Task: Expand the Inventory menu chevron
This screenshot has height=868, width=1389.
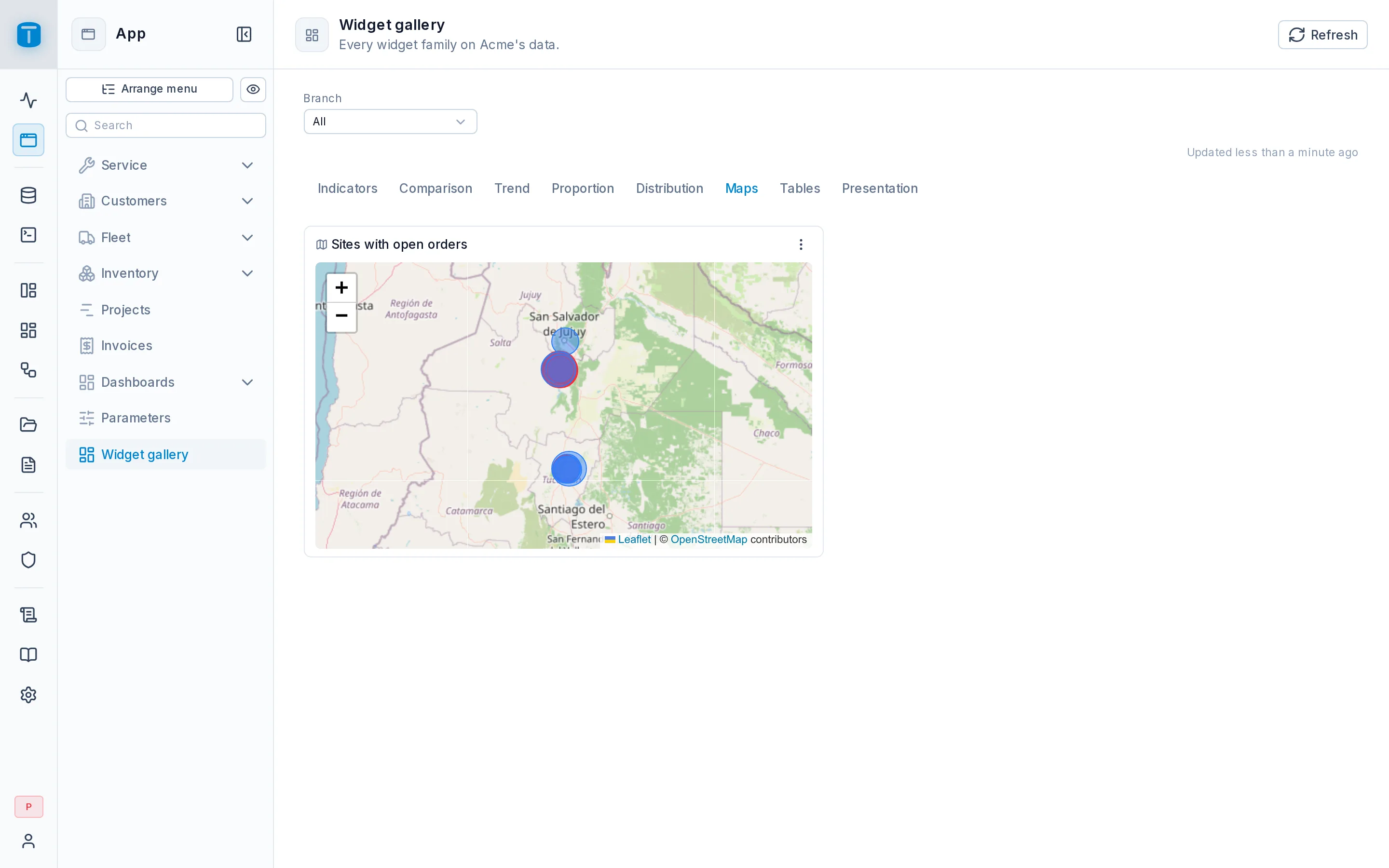Action: pyautogui.click(x=247, y=273)
